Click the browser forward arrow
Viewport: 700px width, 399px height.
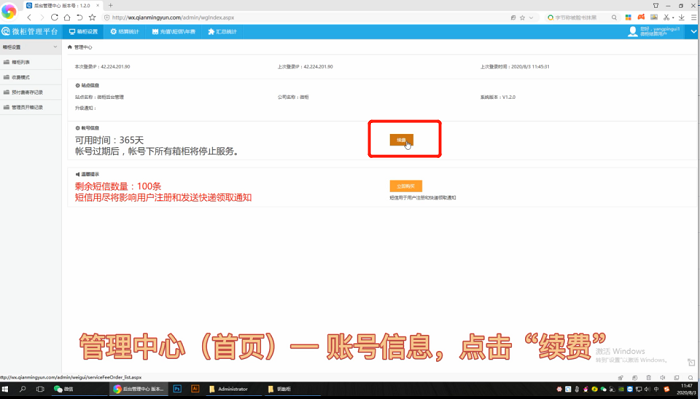coord(42,17)
